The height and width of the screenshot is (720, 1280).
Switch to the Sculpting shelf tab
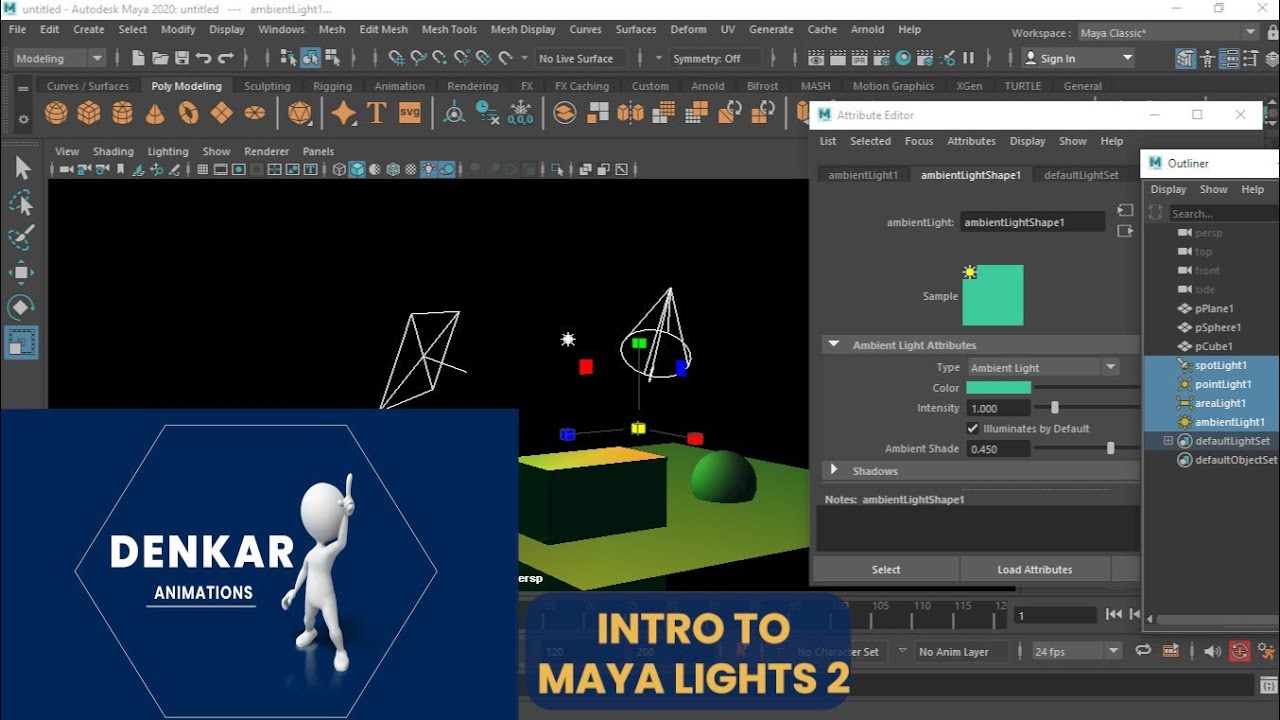pos(267,86)
